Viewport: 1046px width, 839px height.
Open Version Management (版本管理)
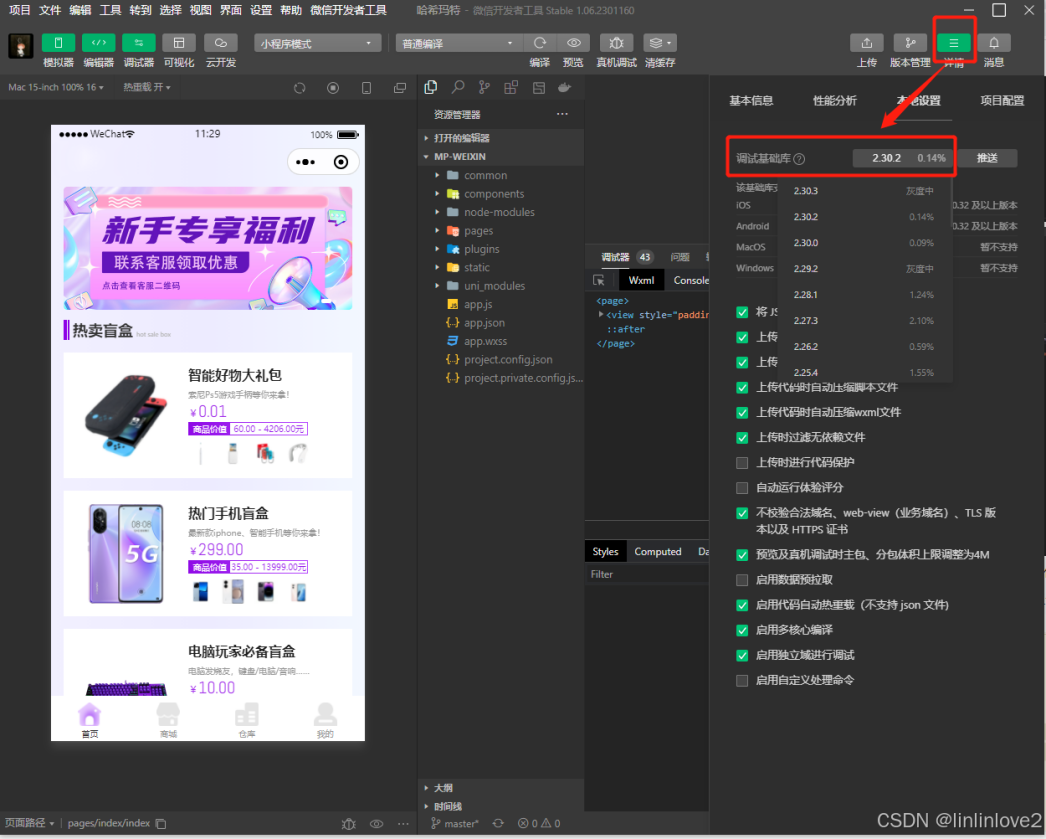[910, 43]
